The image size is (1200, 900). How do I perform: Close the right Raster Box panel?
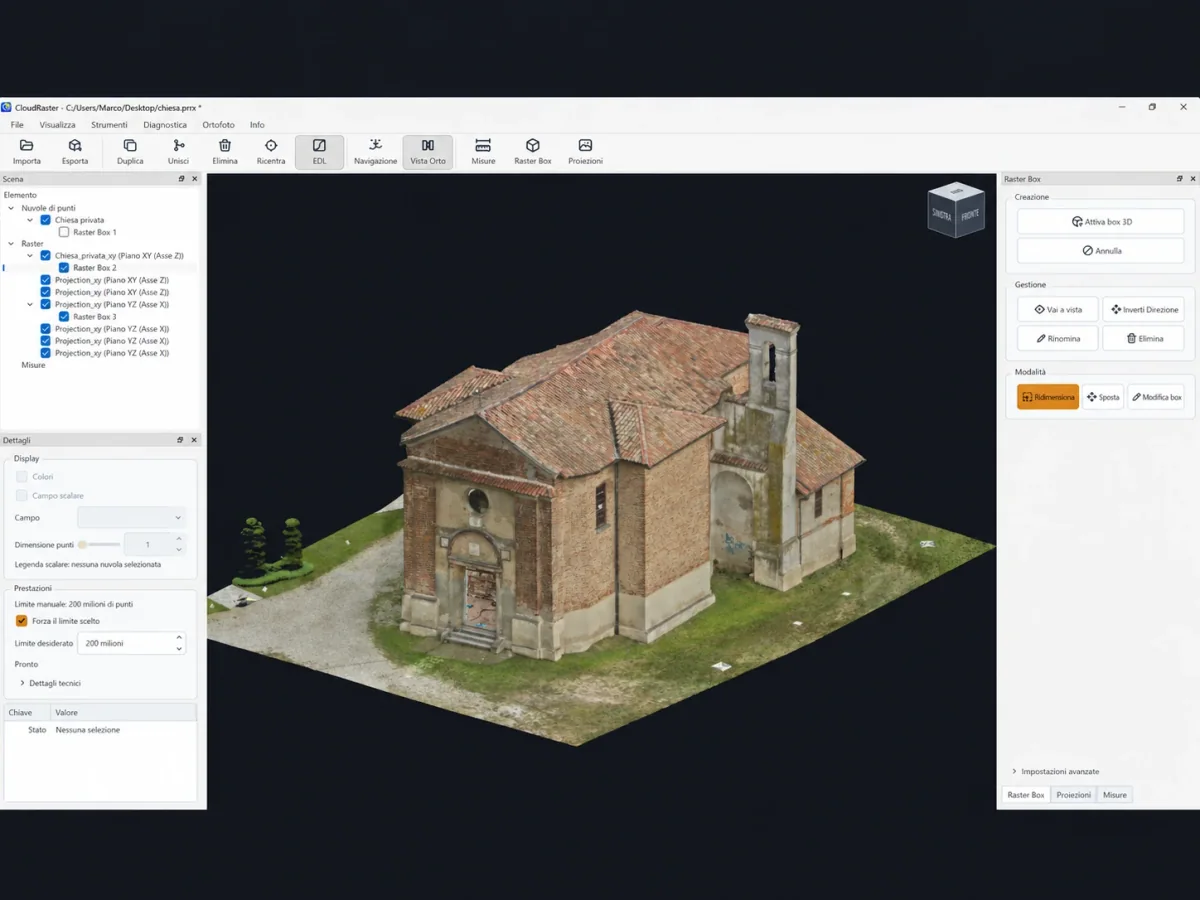pos(1192,179)
